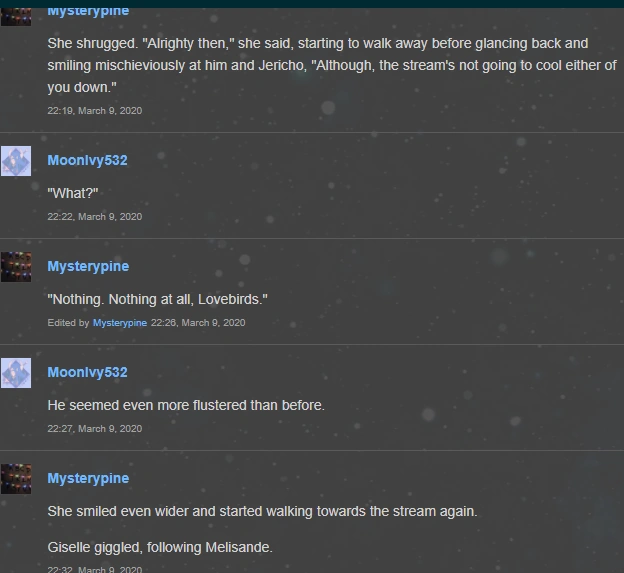Screen dimensions: 624x573
Task: Open partially visible Mysterypine avatar at top
Action: point(16,17)
